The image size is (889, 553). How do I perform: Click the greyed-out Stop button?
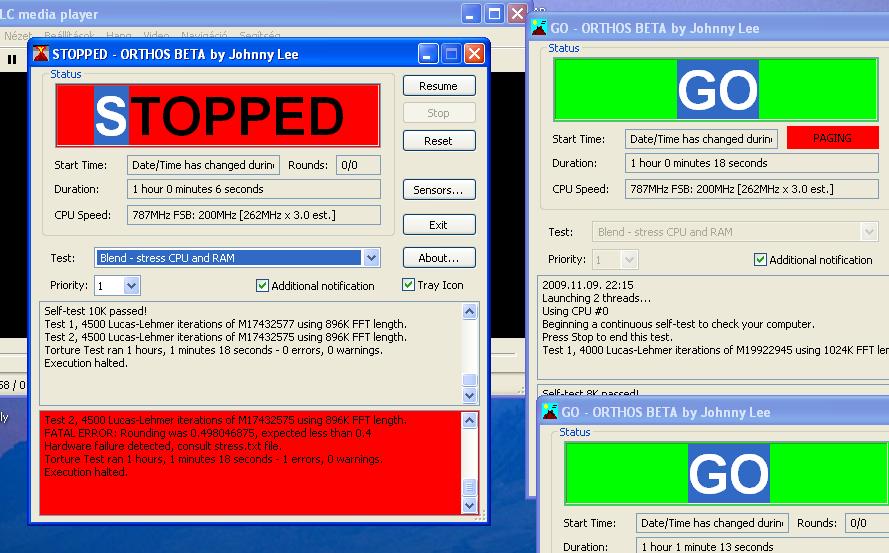(439, 113)
